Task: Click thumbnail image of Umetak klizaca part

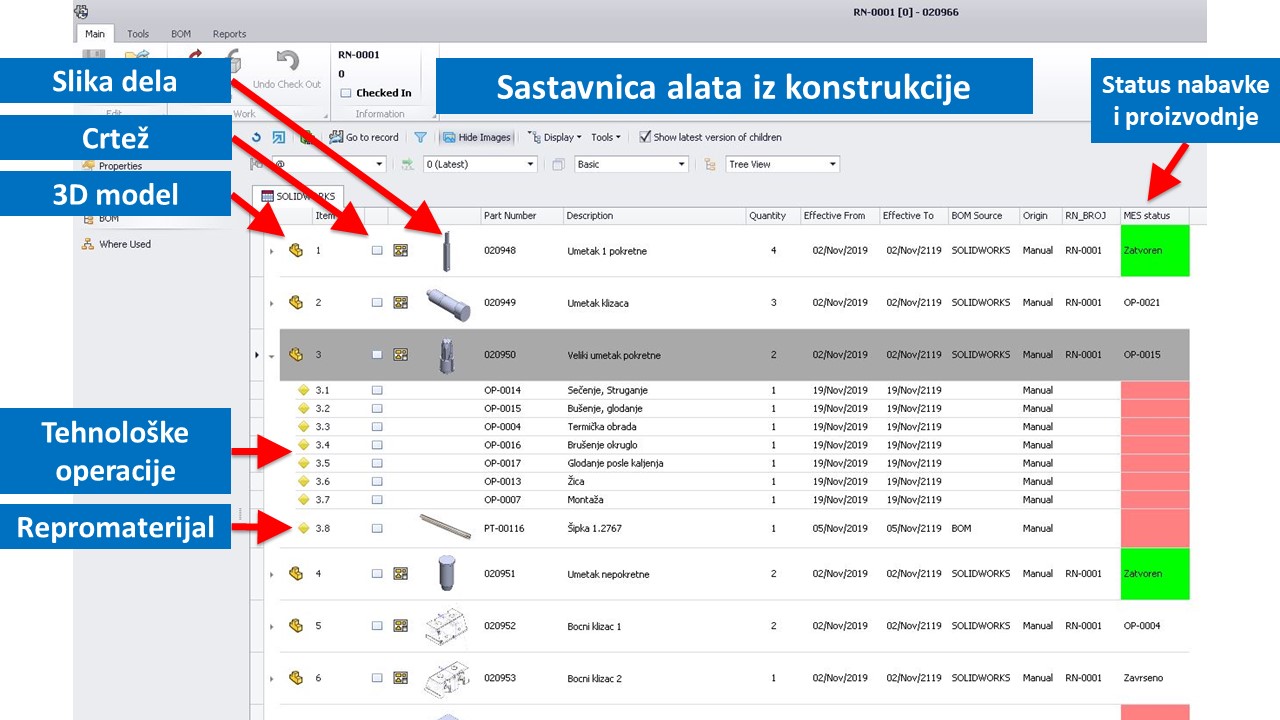Action: point(446,302)
